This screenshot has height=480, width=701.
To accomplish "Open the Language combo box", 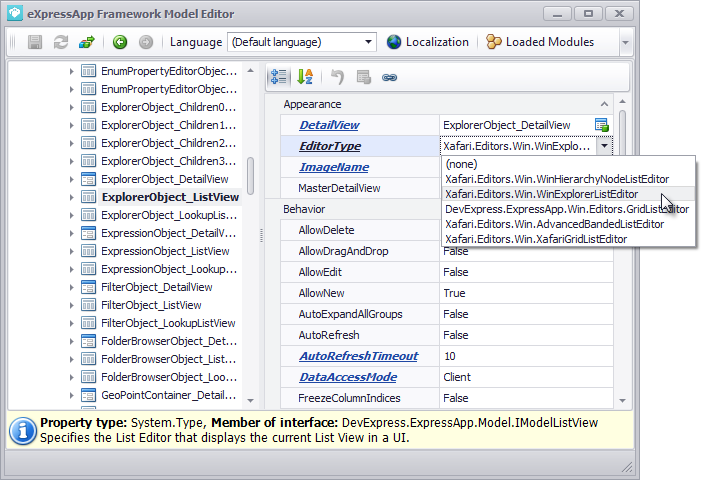I will (x=302, y=42).
